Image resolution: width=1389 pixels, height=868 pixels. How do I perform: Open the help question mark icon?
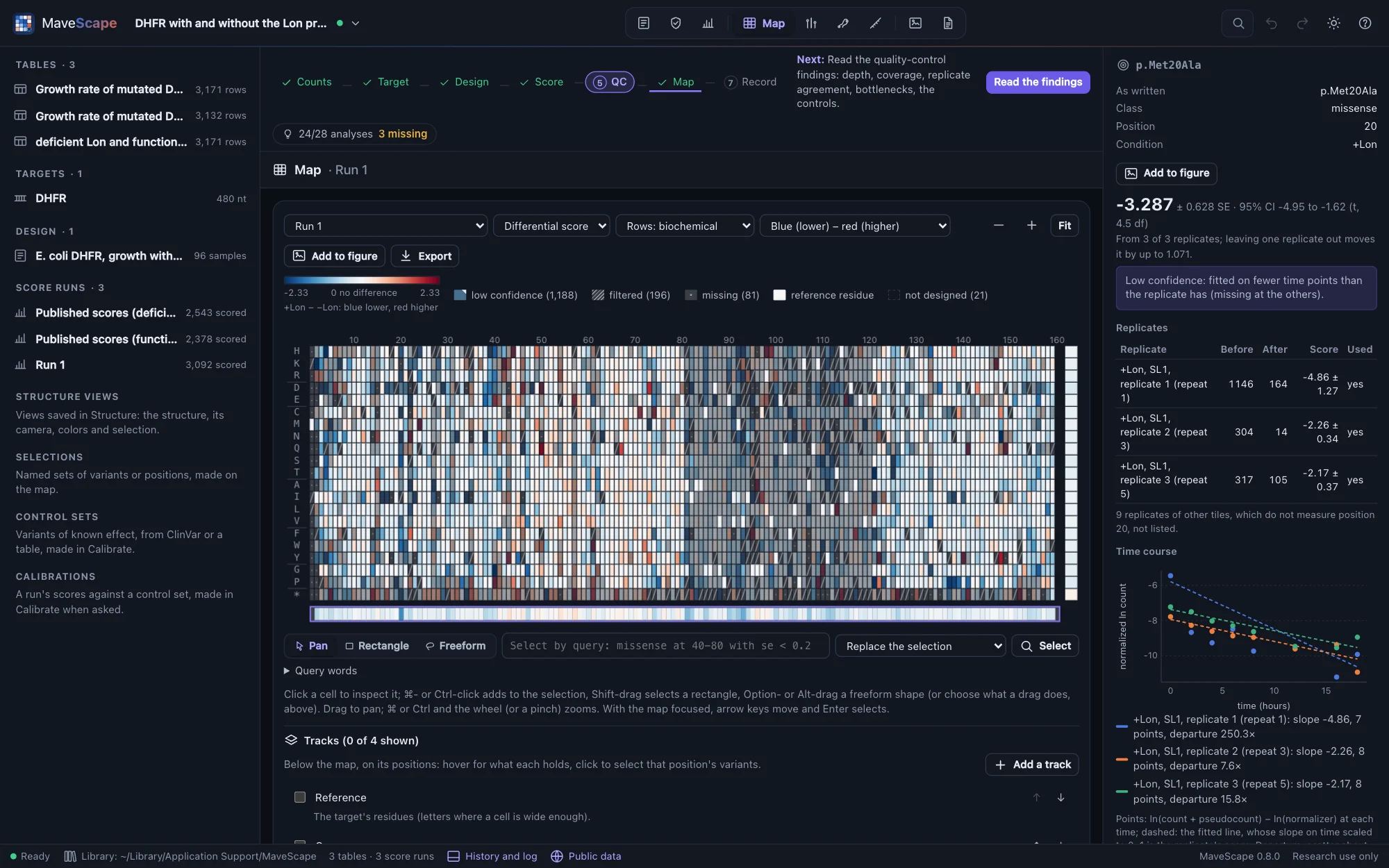click(1365, 23)
